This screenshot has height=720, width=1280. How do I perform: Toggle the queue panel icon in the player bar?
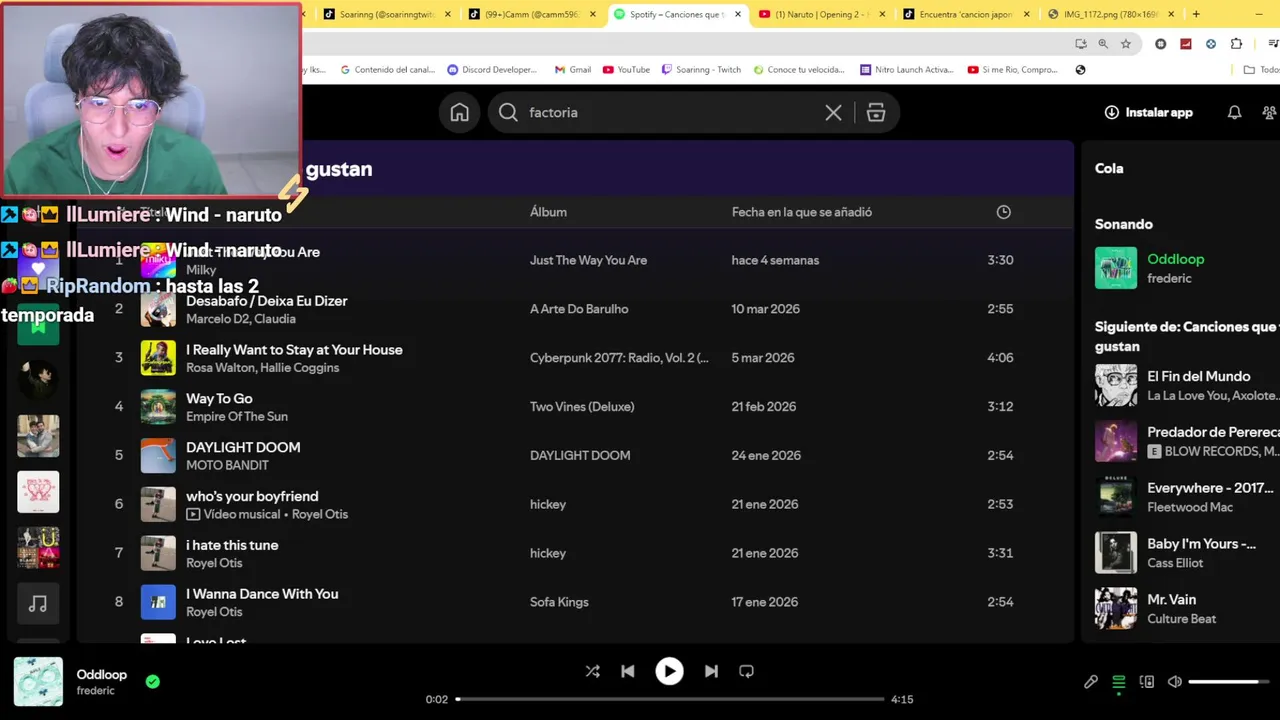click(x=1119, y=682)
